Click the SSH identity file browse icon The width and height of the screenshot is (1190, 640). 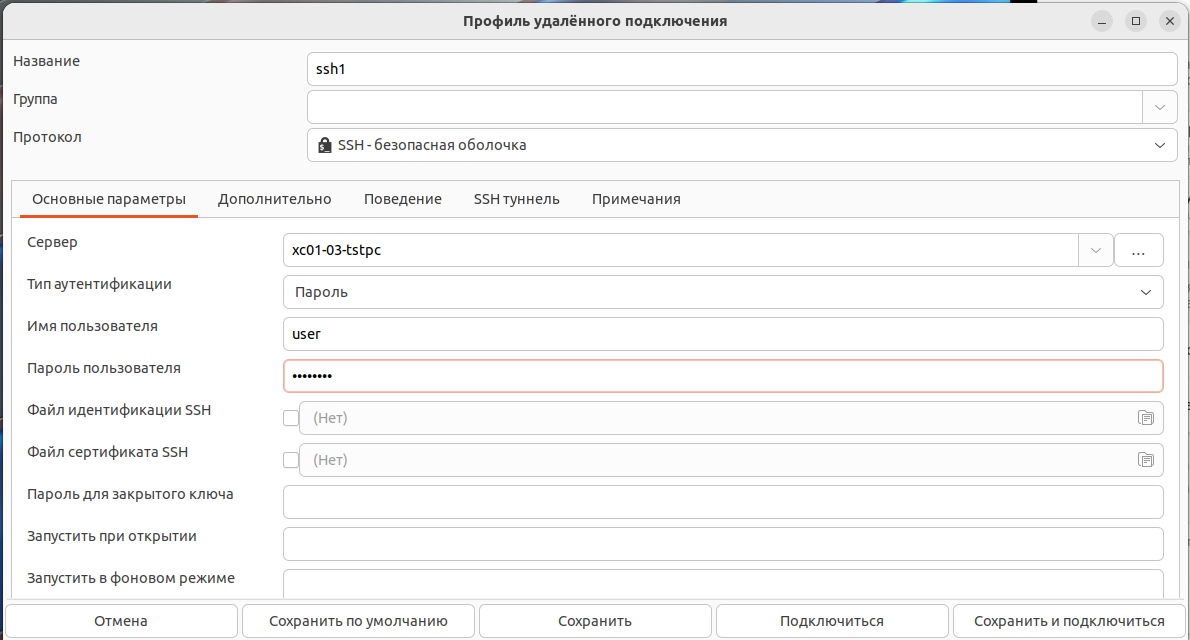[1145, 418]
